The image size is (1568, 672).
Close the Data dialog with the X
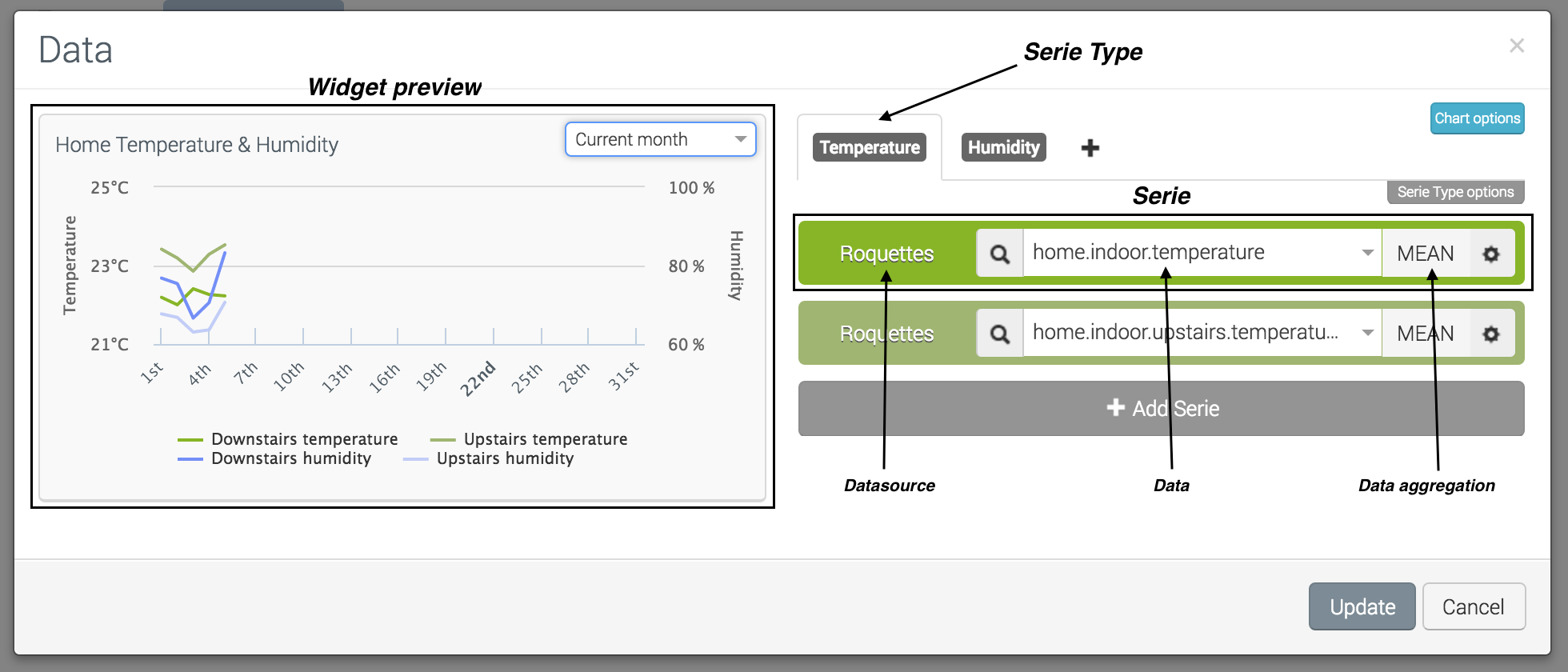click(1517, 46)
